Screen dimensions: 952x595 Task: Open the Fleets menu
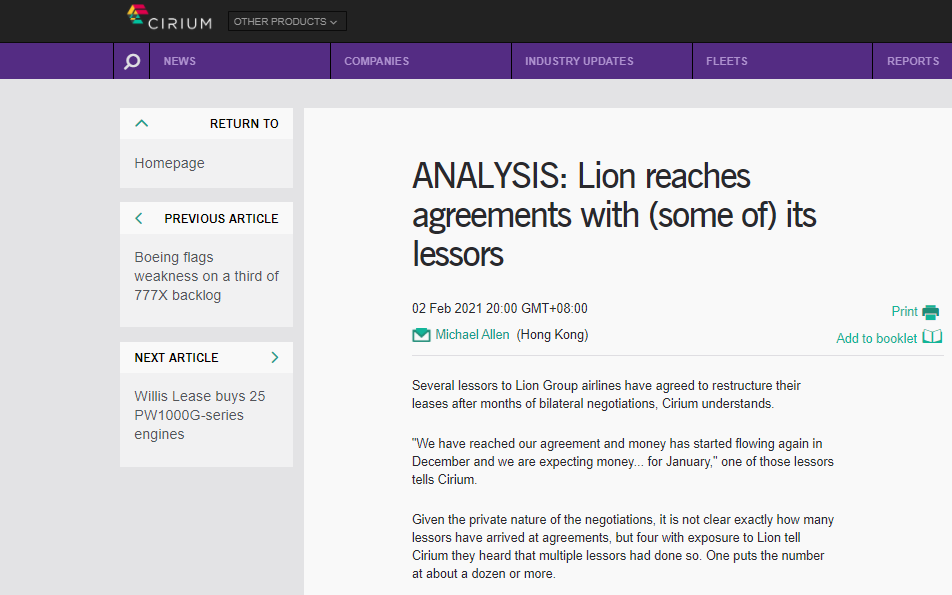727,61
